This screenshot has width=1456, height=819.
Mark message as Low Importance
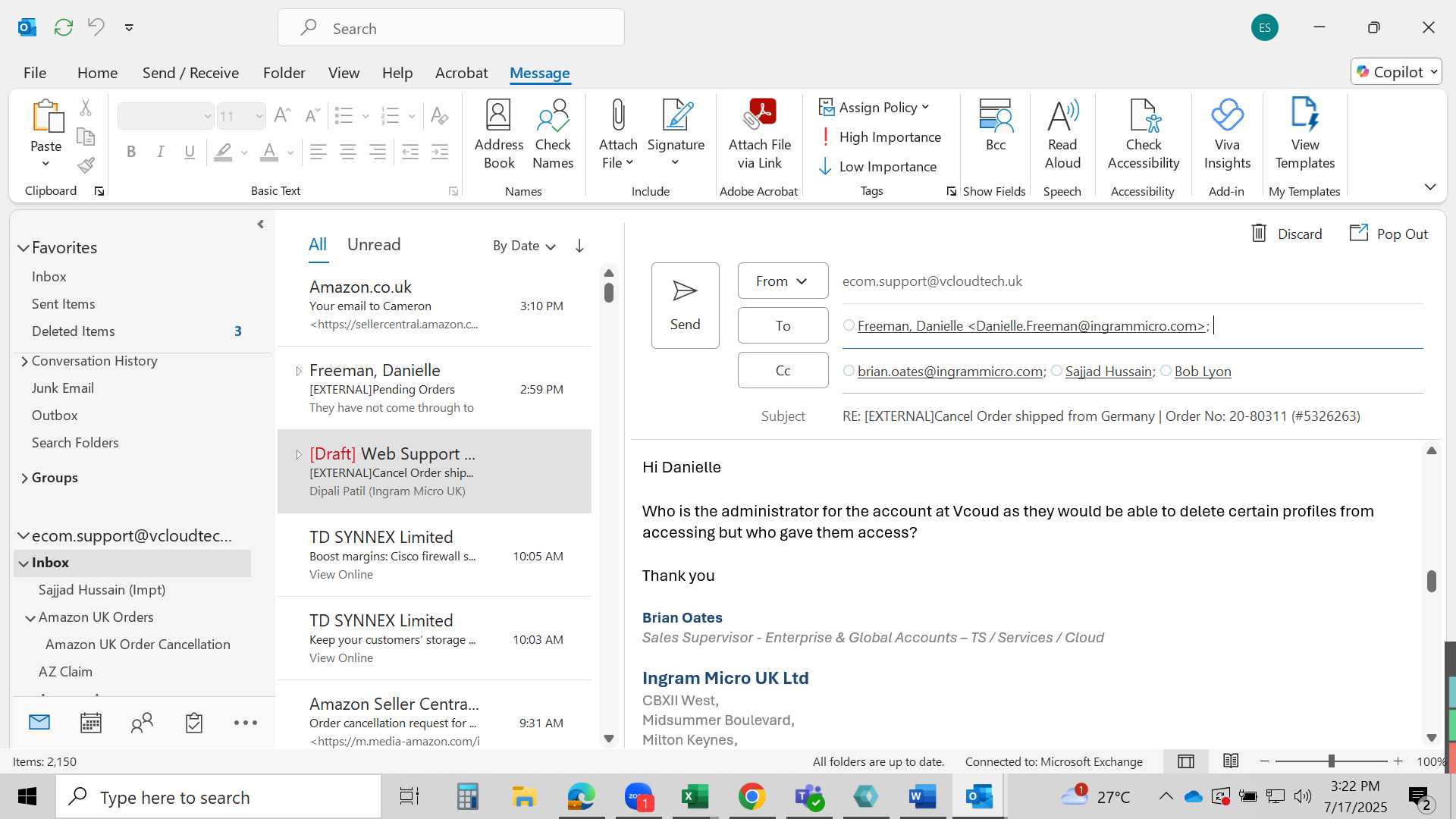click(x=878, y=167)
